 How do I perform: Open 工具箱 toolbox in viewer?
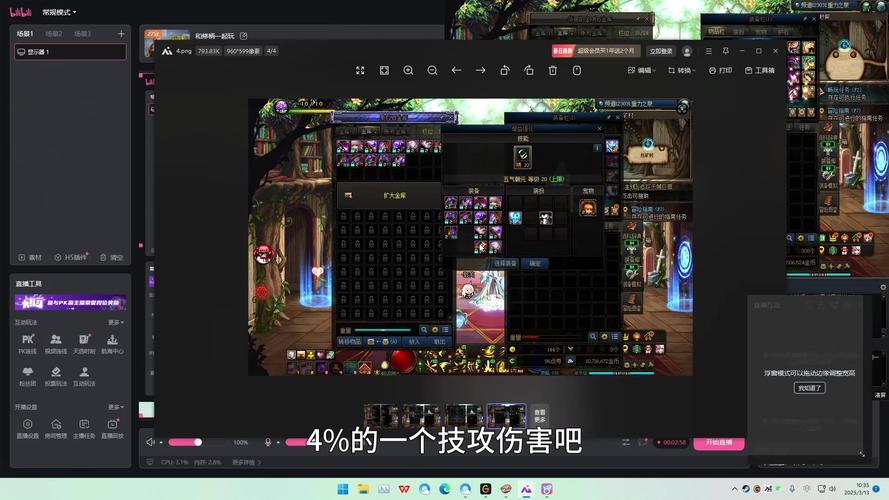pos(760,70)
